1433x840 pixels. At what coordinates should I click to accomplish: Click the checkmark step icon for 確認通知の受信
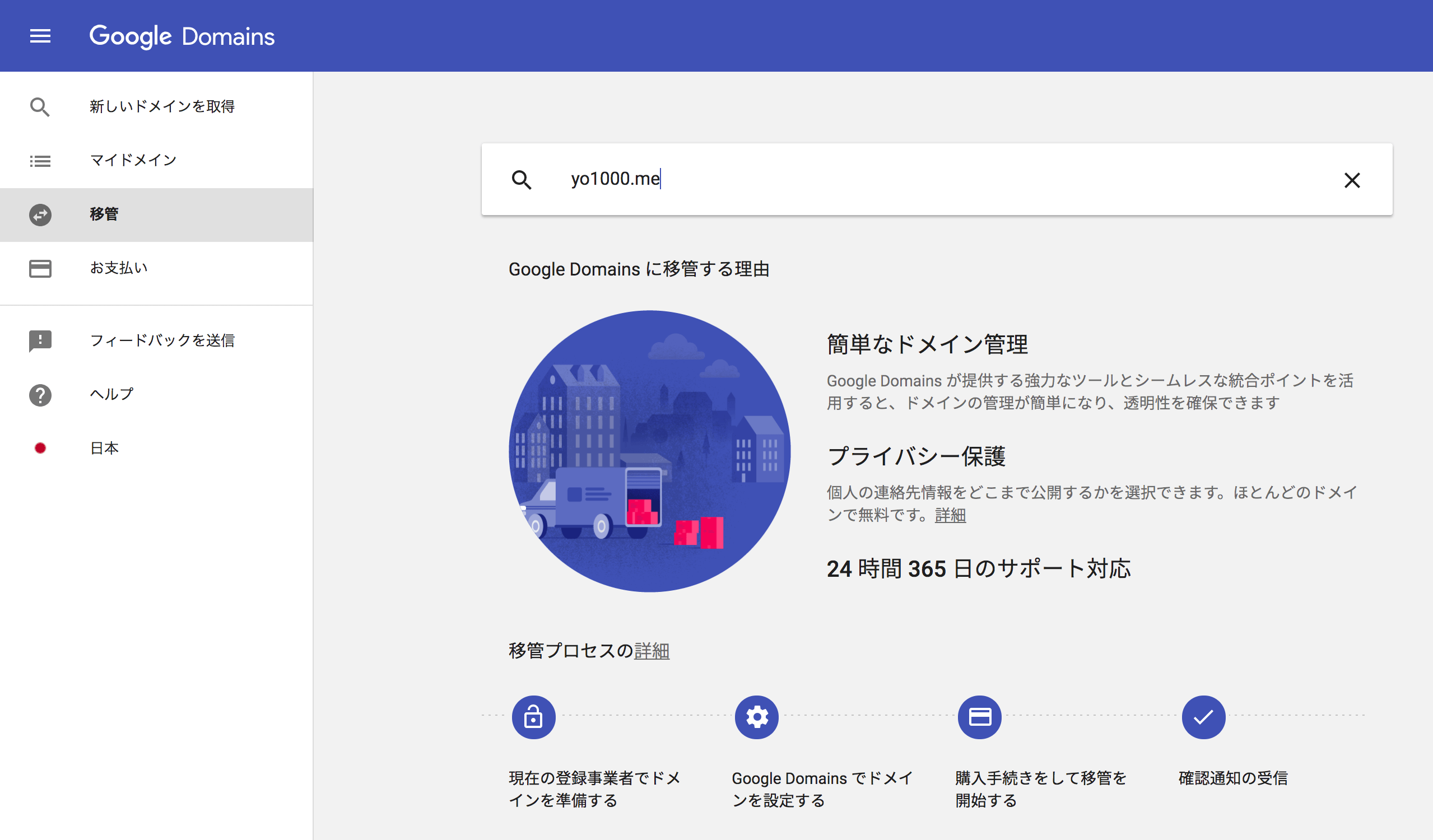coord(1203,717)
